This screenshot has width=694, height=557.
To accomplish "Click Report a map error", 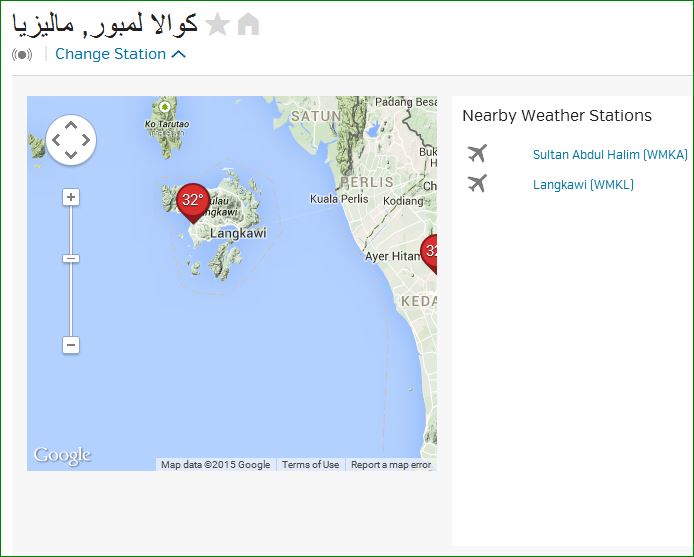I will coord(390,465).
